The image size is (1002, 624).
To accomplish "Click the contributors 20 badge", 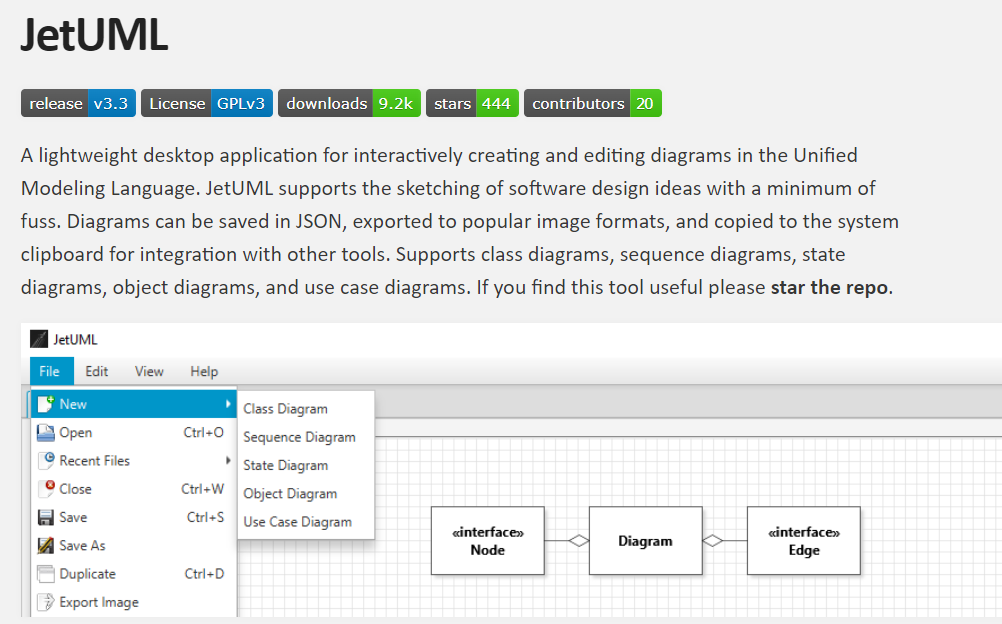I will [x=593, y=104].
